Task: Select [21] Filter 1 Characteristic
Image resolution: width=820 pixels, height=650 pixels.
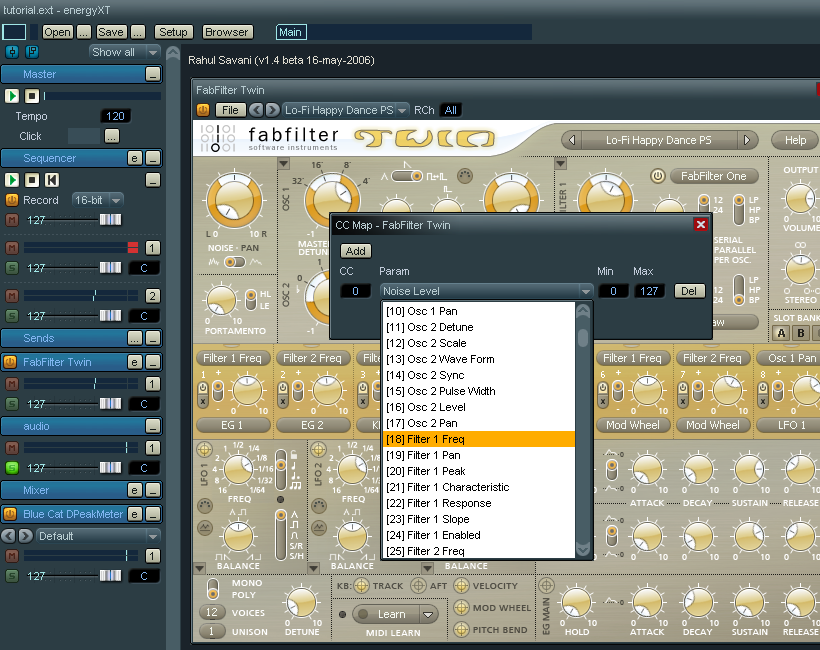Action: [479, 487]
